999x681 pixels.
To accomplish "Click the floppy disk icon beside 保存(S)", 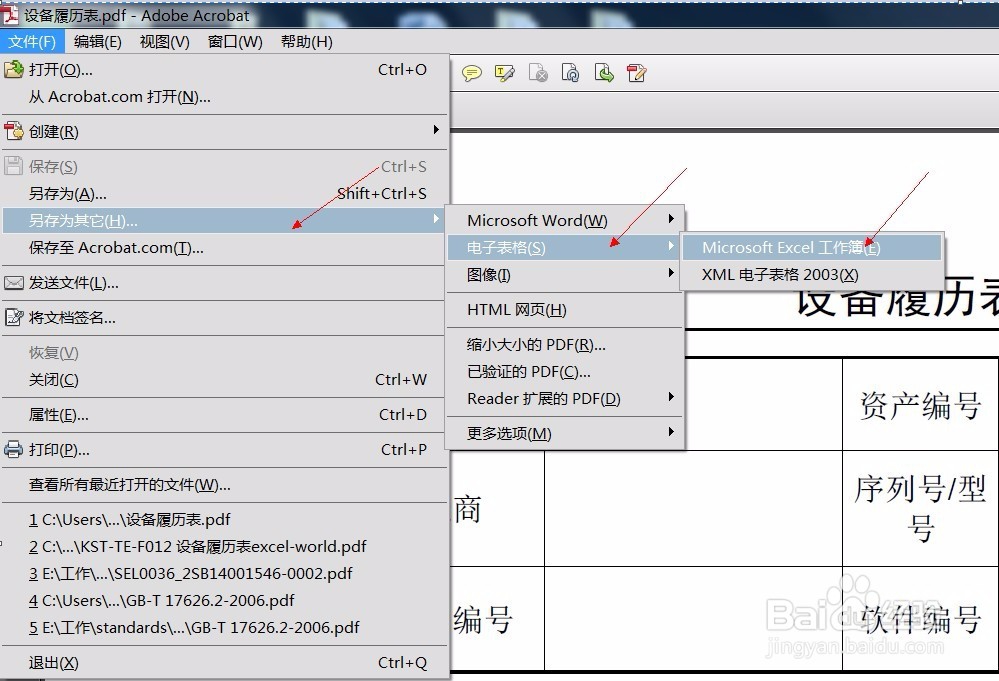I will click(x=13, y=166).
